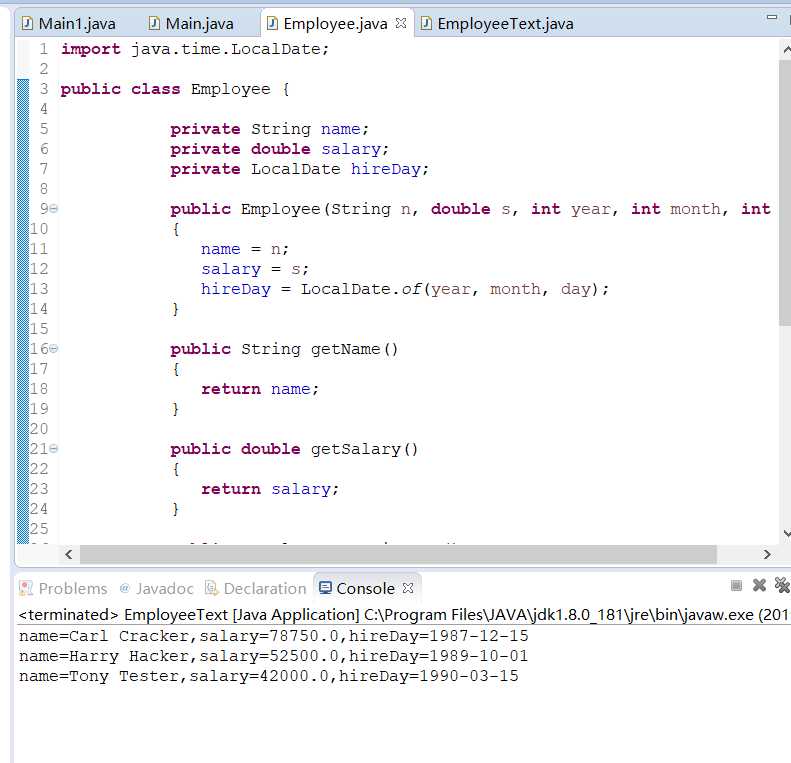Click the 'import' keyword on line 1
Image resolution: width=791 pixels, height=763 pixels.
[91, 49]
